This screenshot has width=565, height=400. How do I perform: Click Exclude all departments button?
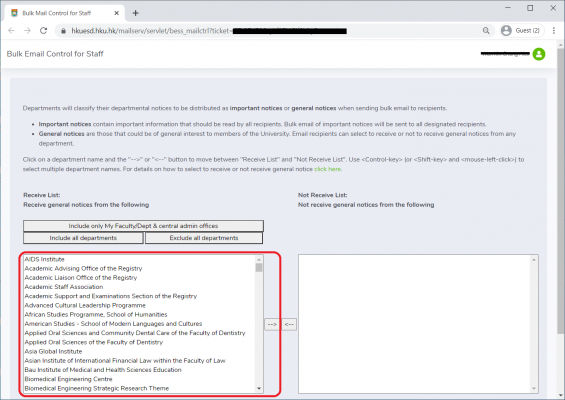[204, 238]
